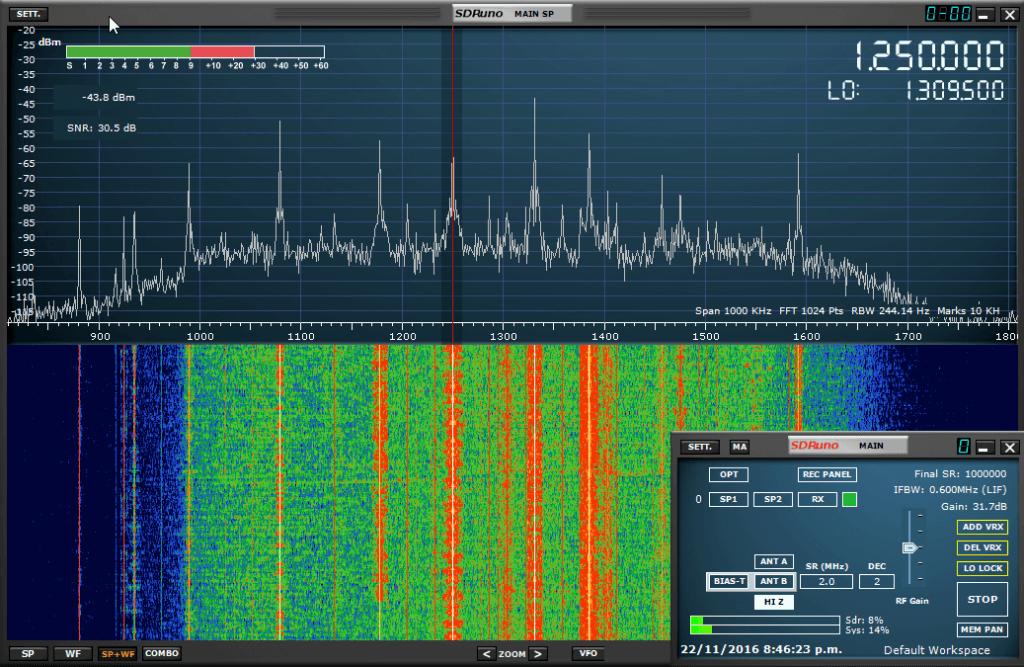Click the 1.250.000 VFO frequency readout
This screenshot has width=1024, height=667.
click(929, 56)
